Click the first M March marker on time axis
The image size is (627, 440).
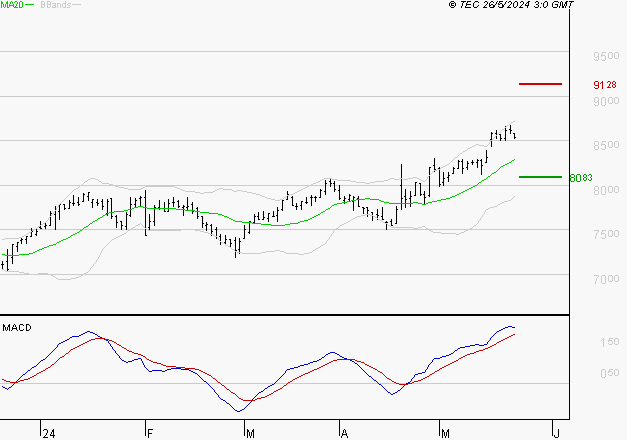[x=250, y=434]
